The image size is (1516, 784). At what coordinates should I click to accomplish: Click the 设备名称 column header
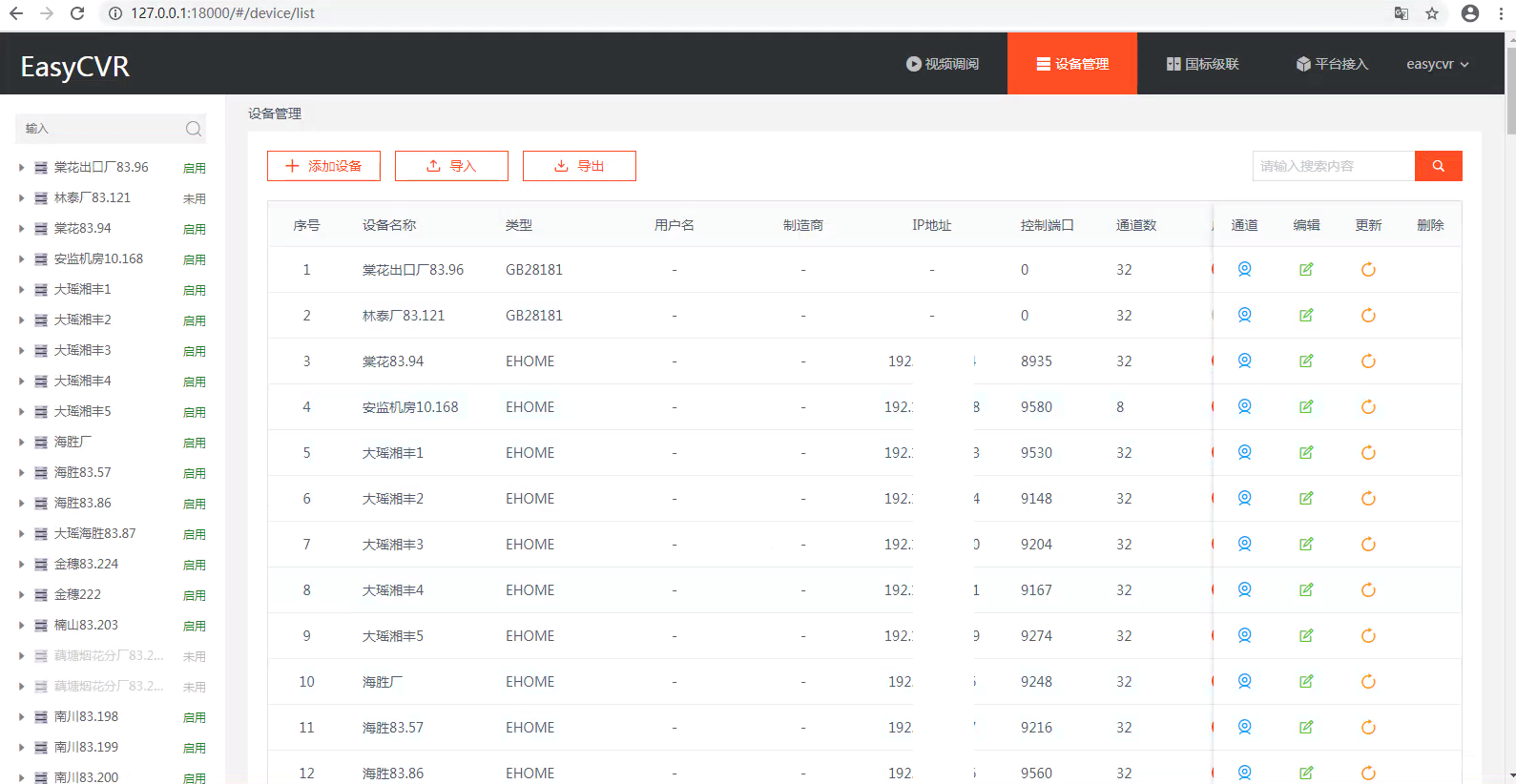click(x=389, y=225)
